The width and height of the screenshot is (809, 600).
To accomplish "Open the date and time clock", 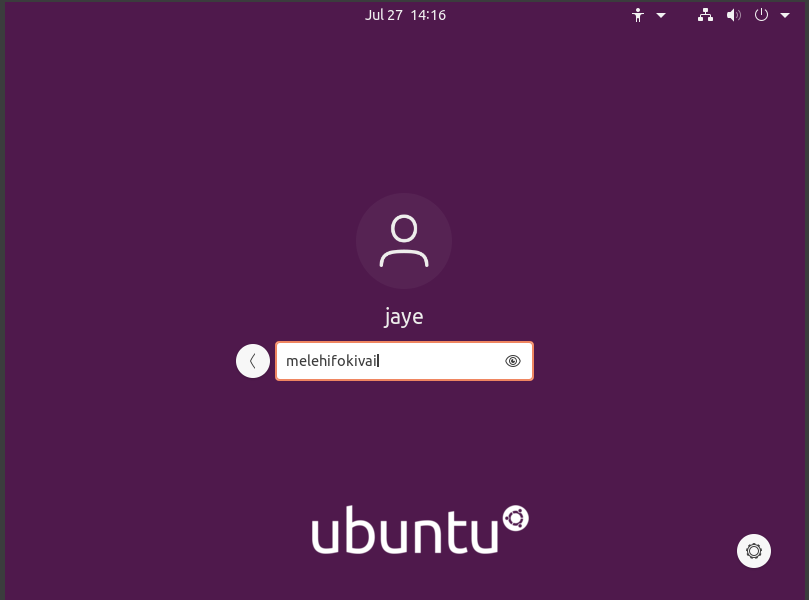I will click(405, 15).
